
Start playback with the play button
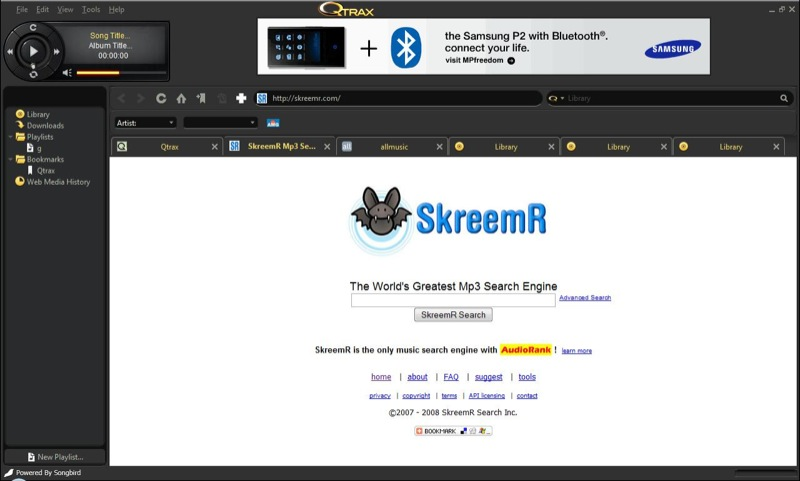click(x=33, y=51)
